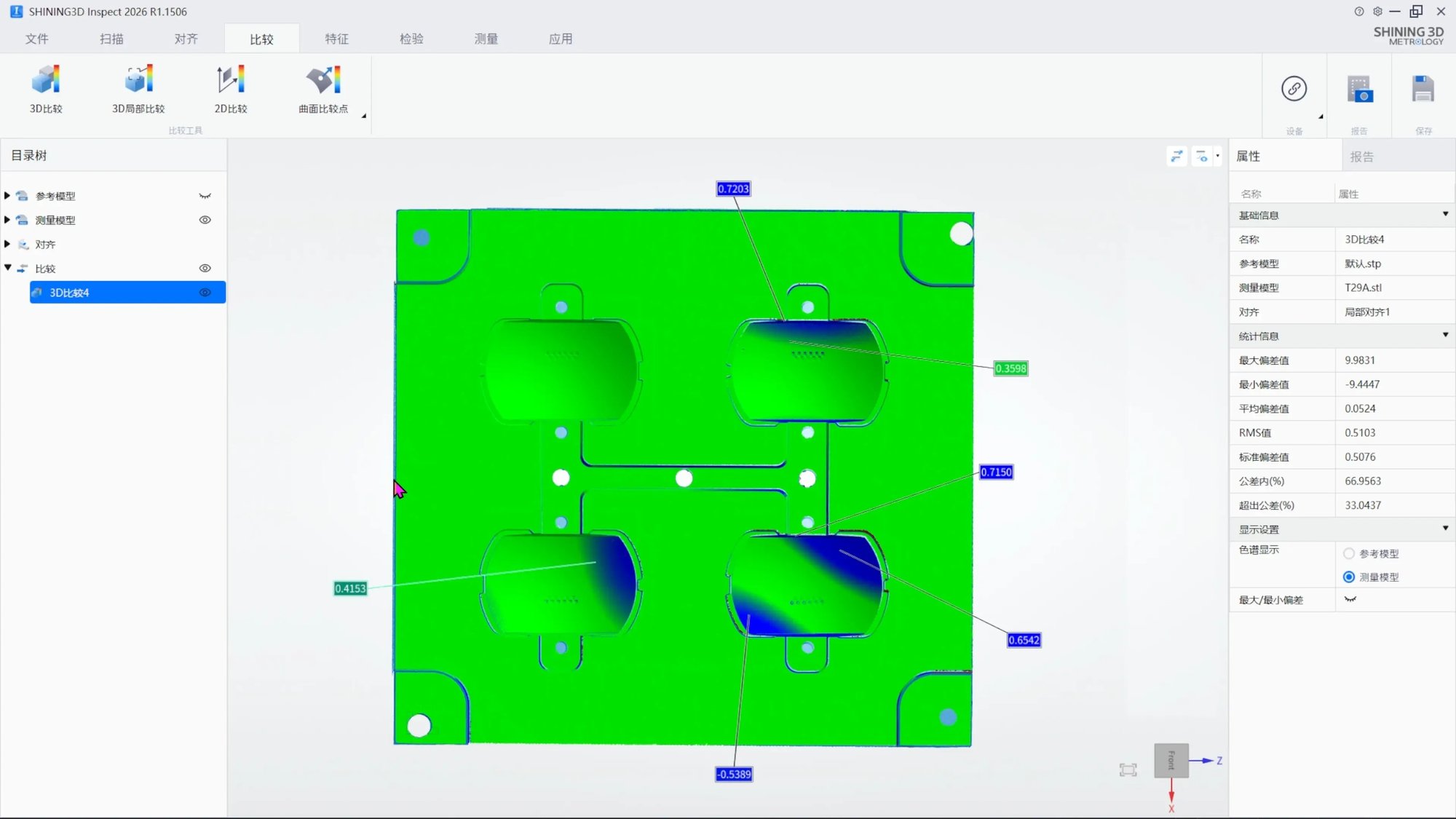The width and height of the screenshot is (1456, 819).
Task: Expand the comparison tools group launcher
Action: (363, 116)
